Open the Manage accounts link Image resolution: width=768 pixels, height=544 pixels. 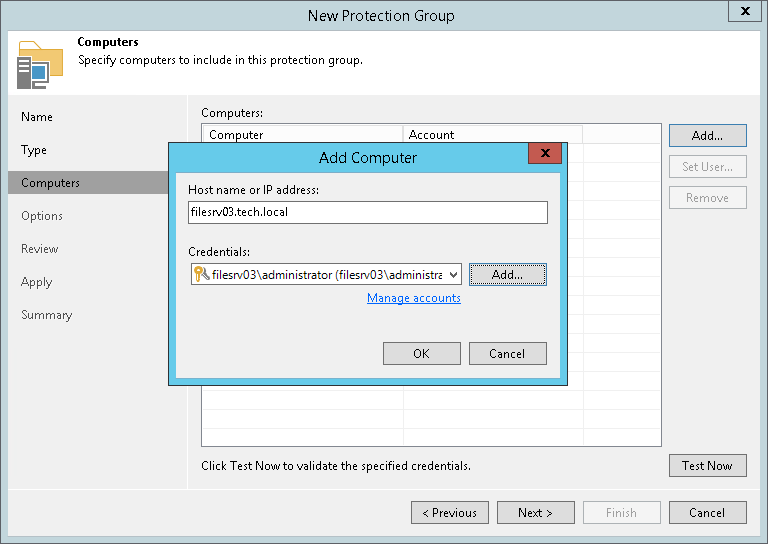[414, 298]
